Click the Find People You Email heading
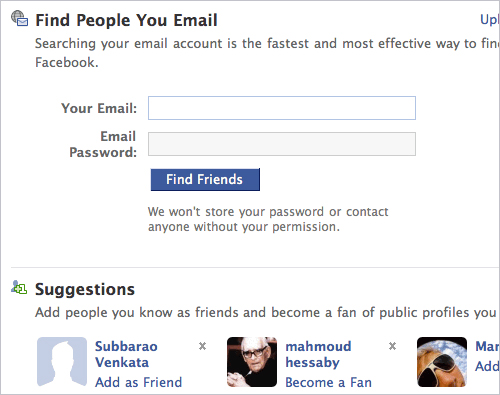500x395 pixels. coord(126,20)
